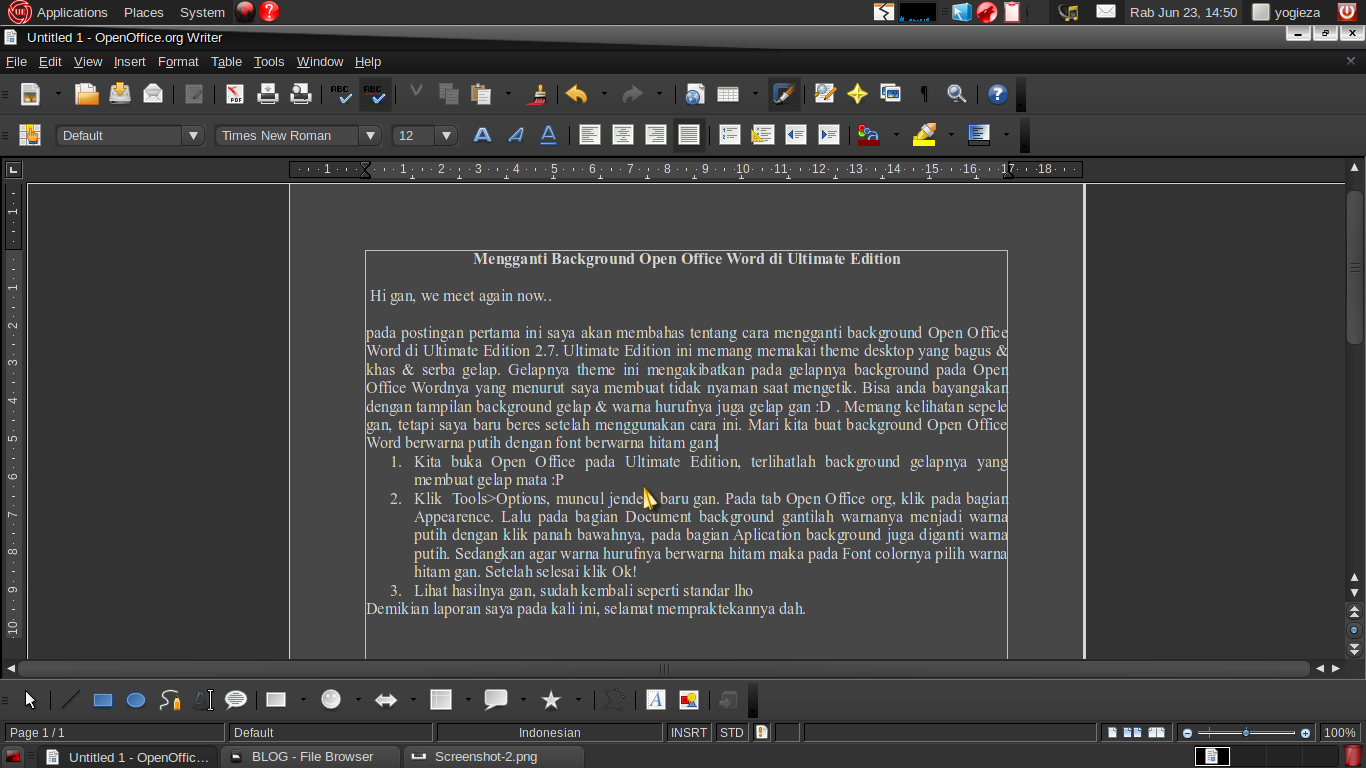Click the vertical scrollbar thumb
Viewport: 1366px width, 768px height.
[x=1355, y=267]
